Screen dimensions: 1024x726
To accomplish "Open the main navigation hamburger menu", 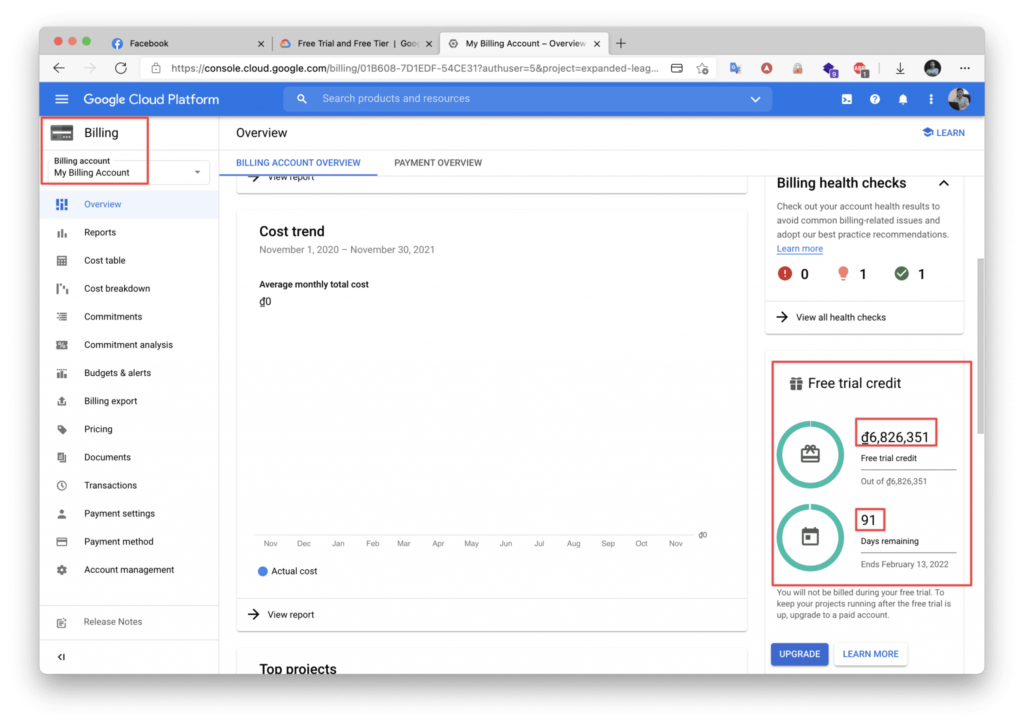I will 61,99.
